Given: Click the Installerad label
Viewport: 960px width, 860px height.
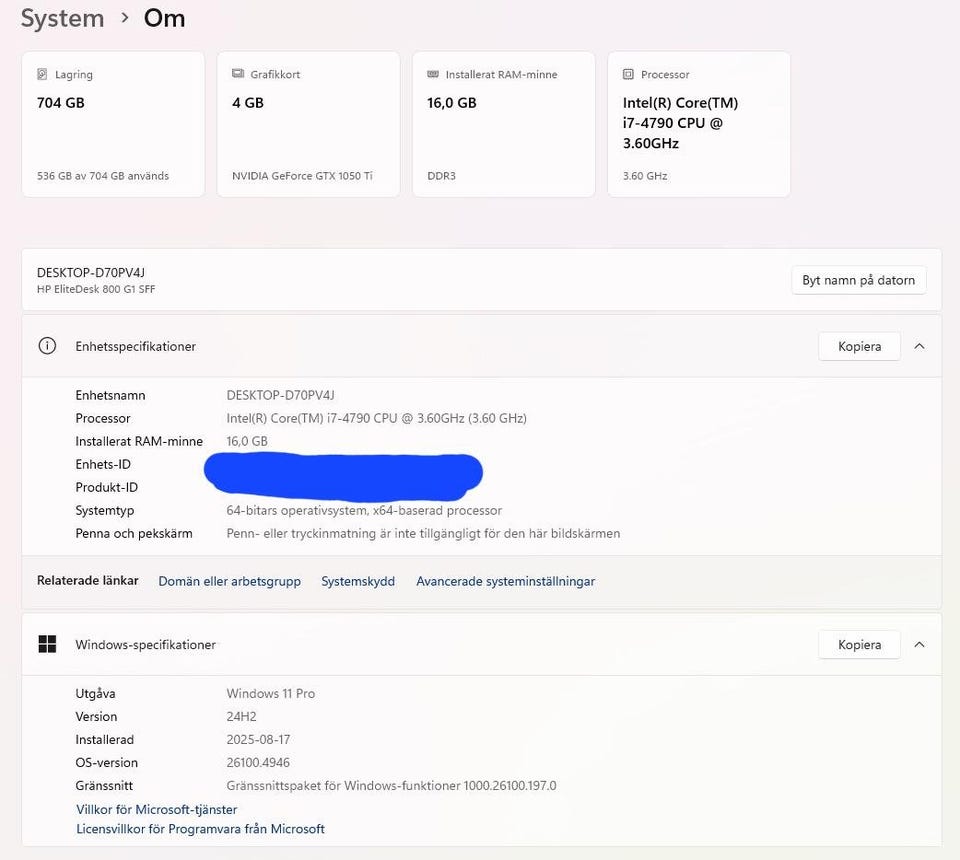Looking at the screenshot, I should [104, 739].
